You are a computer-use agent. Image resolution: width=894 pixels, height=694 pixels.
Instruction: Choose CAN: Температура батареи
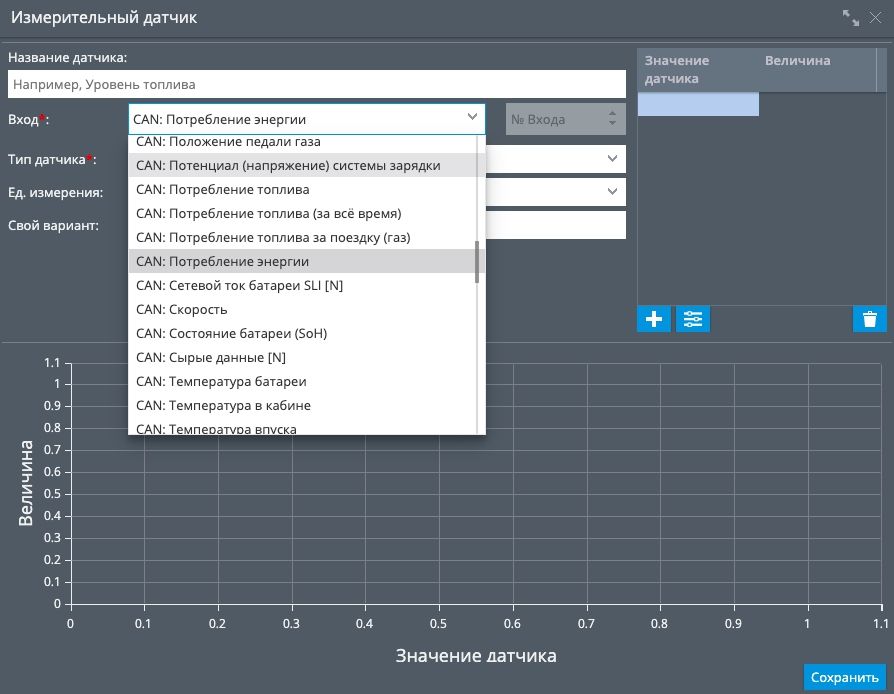[307, 381]
